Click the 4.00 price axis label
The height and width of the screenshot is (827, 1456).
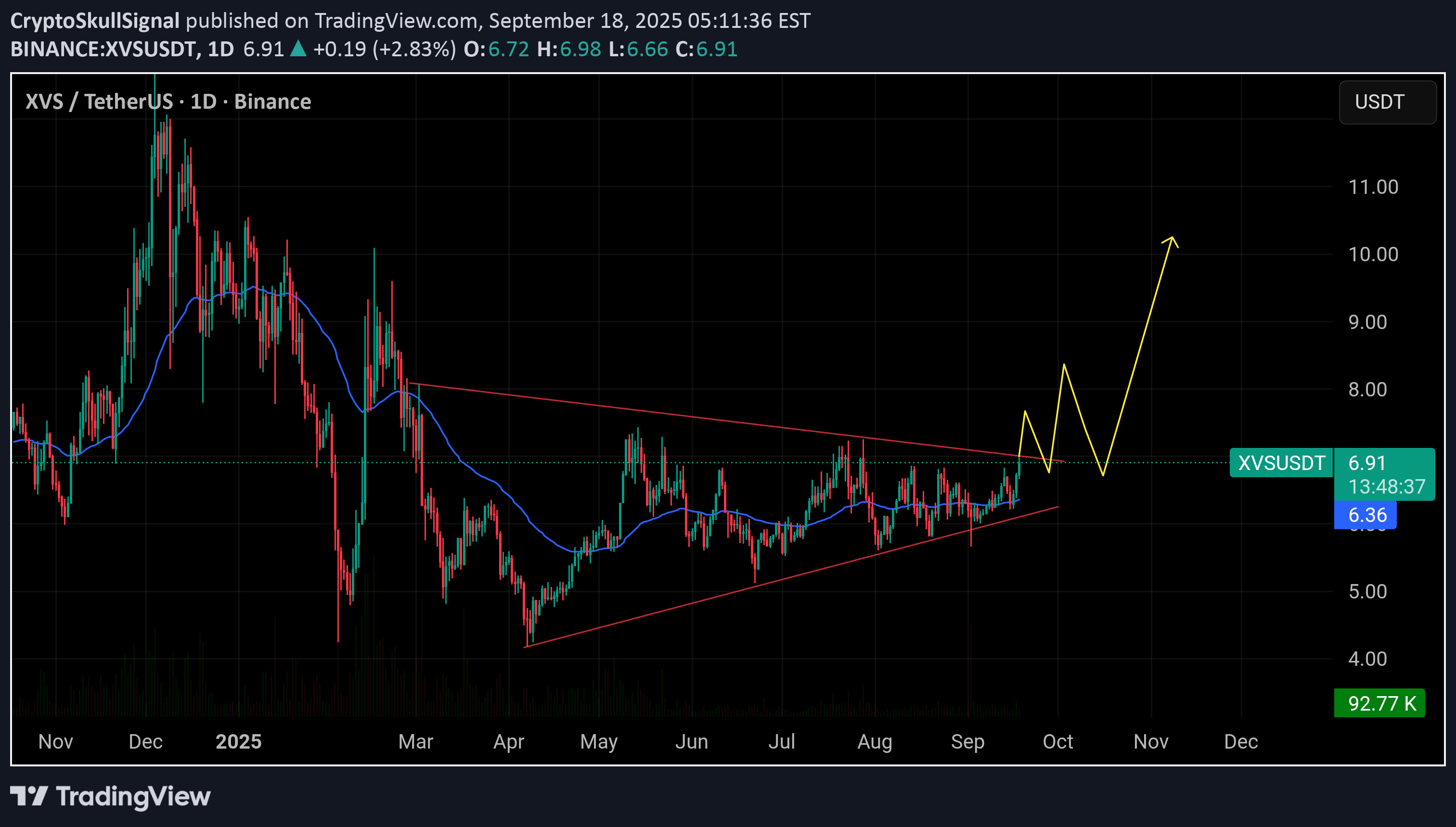[x=1367, y=658]
